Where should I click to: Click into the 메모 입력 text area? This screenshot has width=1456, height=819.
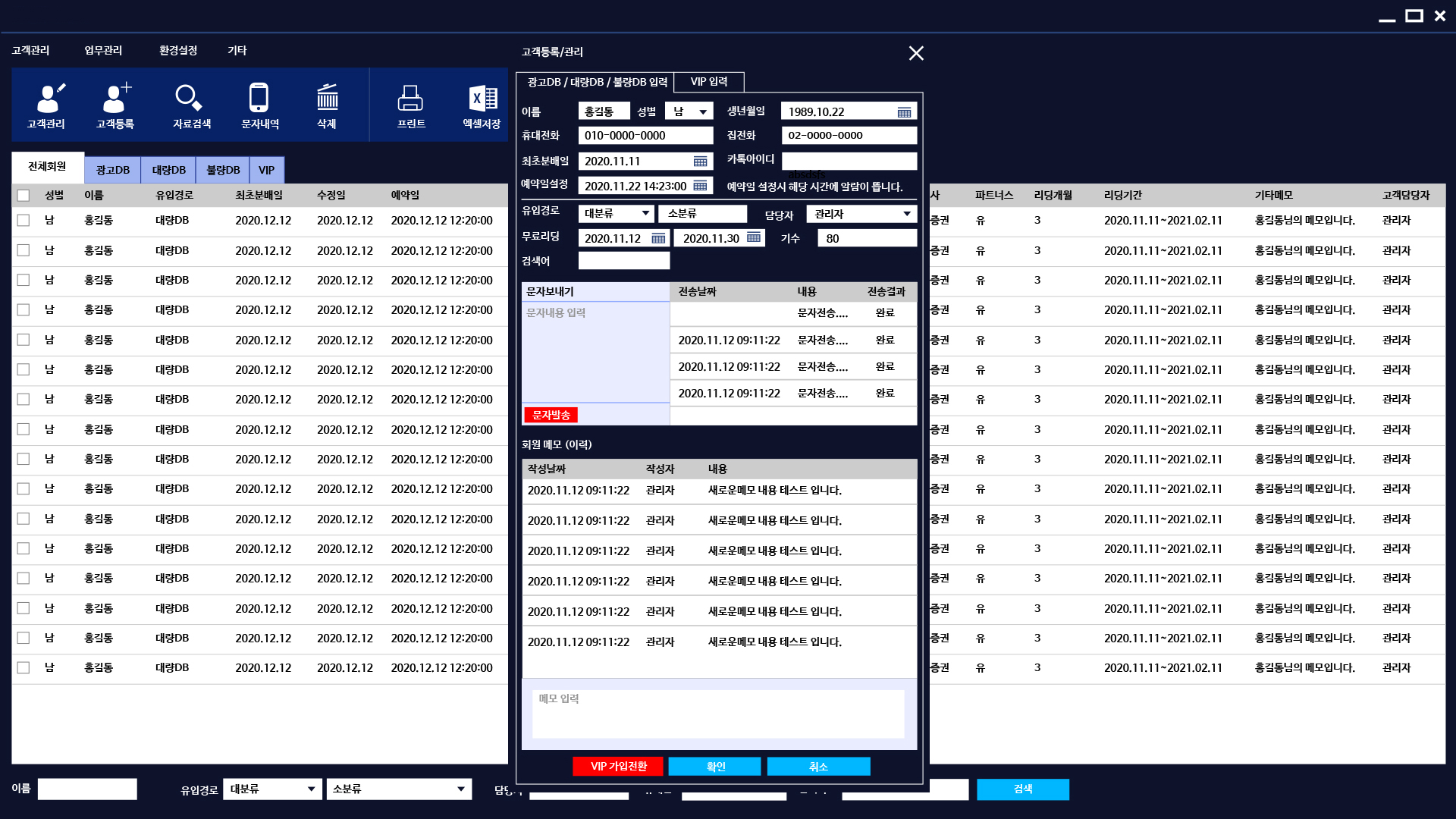point(718,714)
